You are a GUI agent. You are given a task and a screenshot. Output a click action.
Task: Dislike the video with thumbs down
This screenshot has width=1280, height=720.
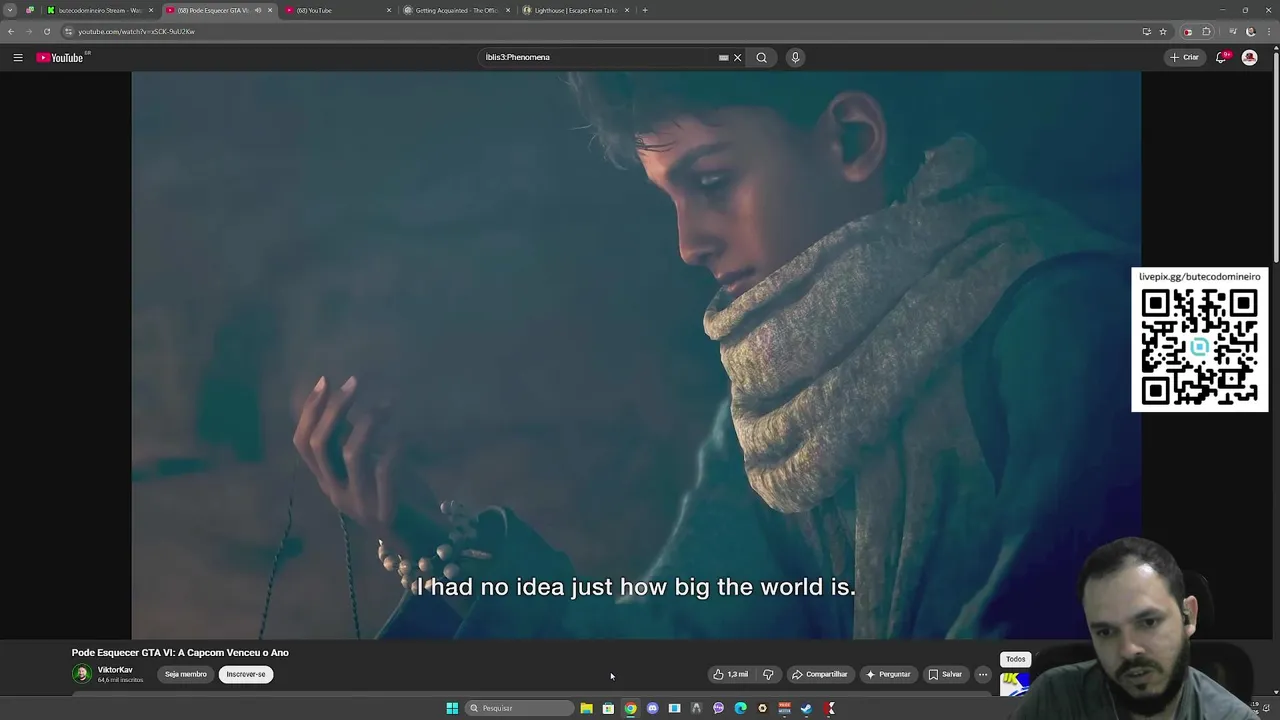(768, 674)
